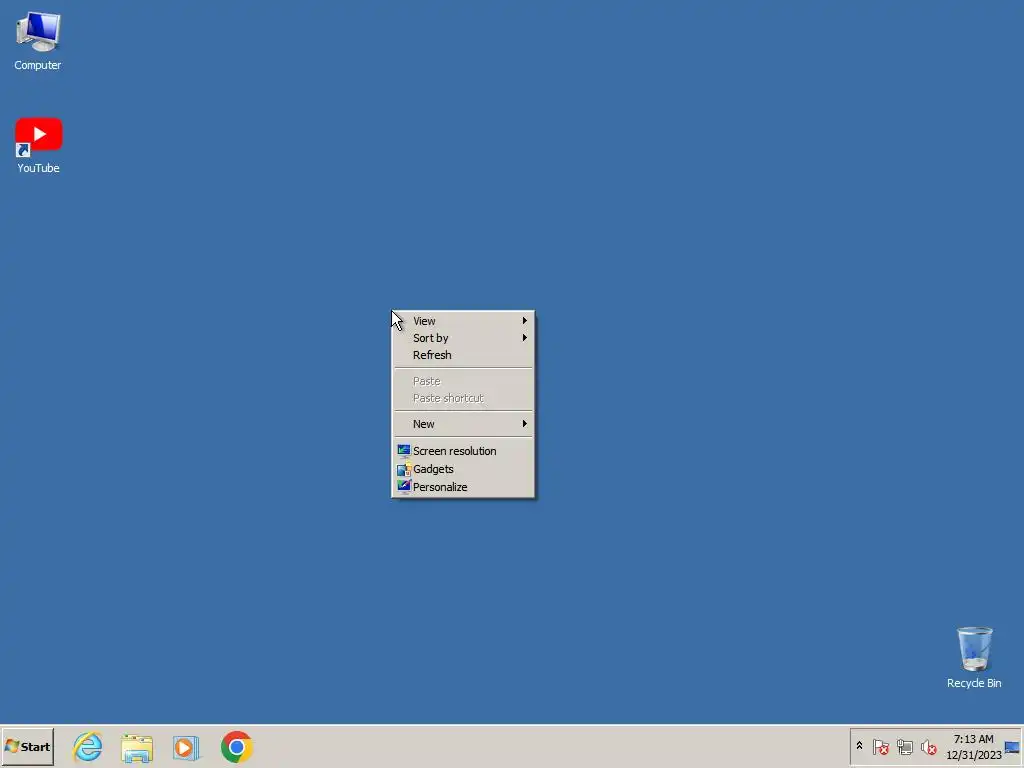This screenshot has height=768, width=1024.
Task: Click the View submenu arrow
Action: pyautogui.click(x=524, y=321)
